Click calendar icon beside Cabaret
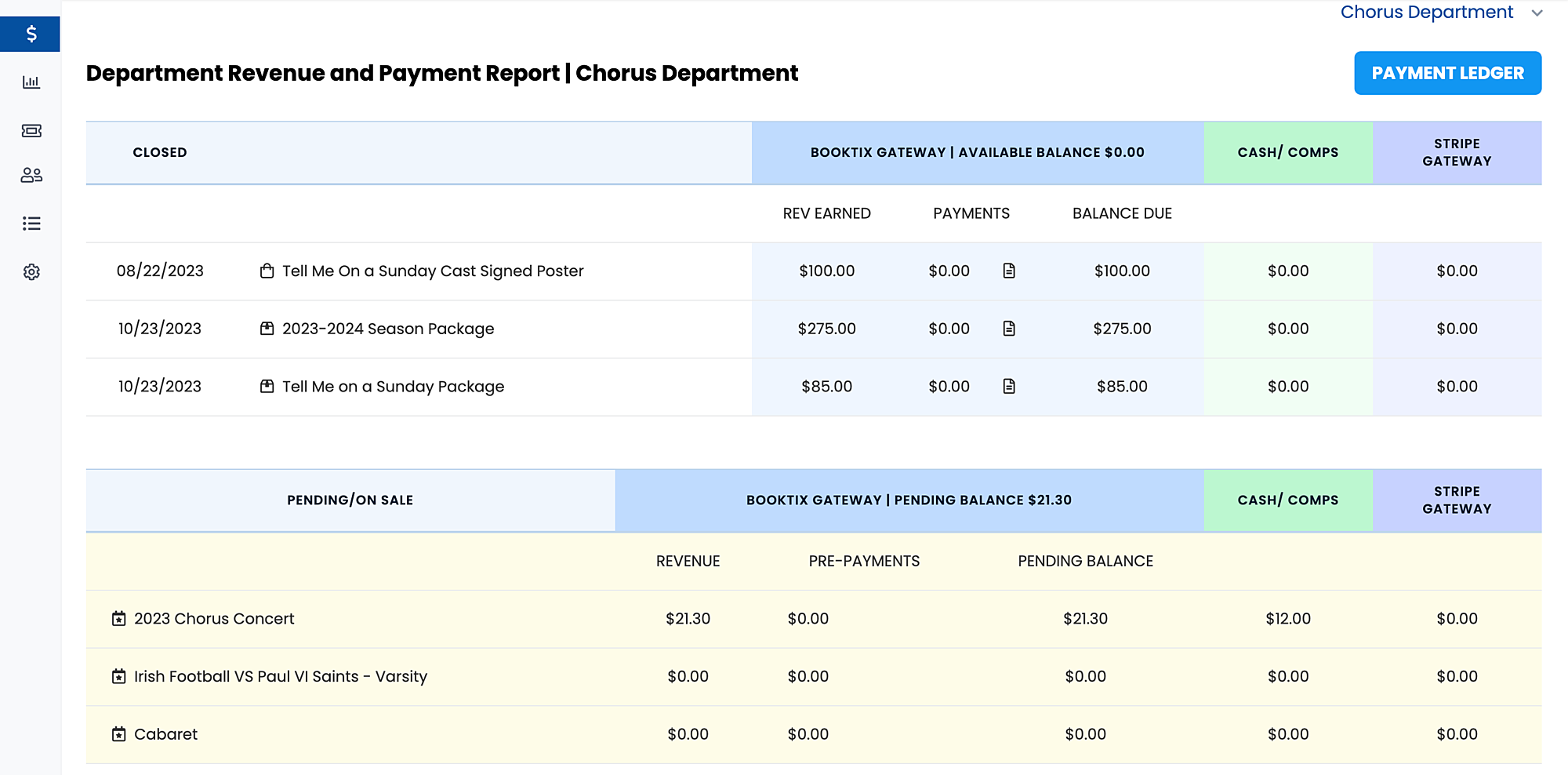Screen dimensions: 1568x775 pyautogui.click(x=119, y=735)
